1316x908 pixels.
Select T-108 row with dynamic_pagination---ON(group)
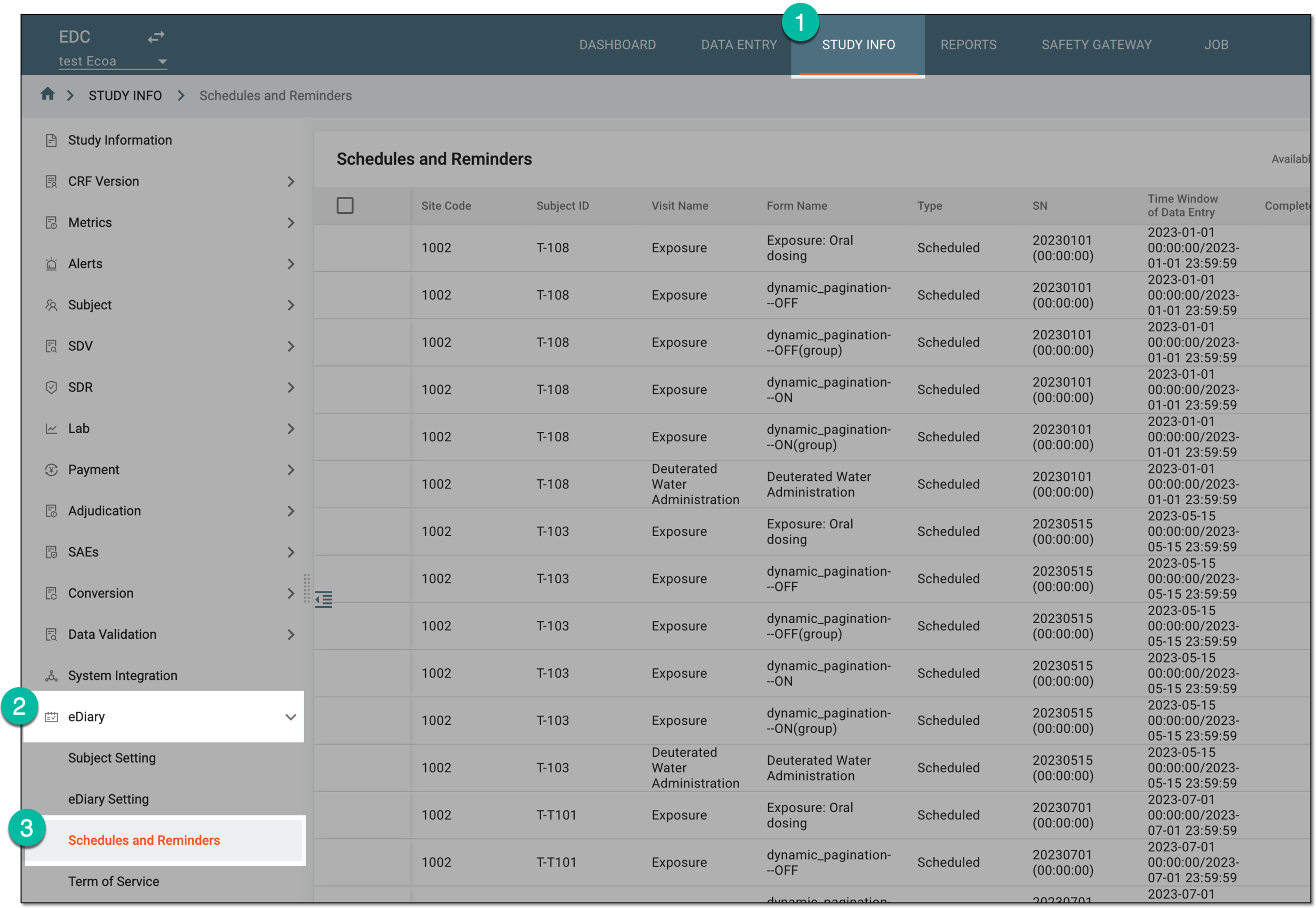pyautogui.click(x=812, y=437)
